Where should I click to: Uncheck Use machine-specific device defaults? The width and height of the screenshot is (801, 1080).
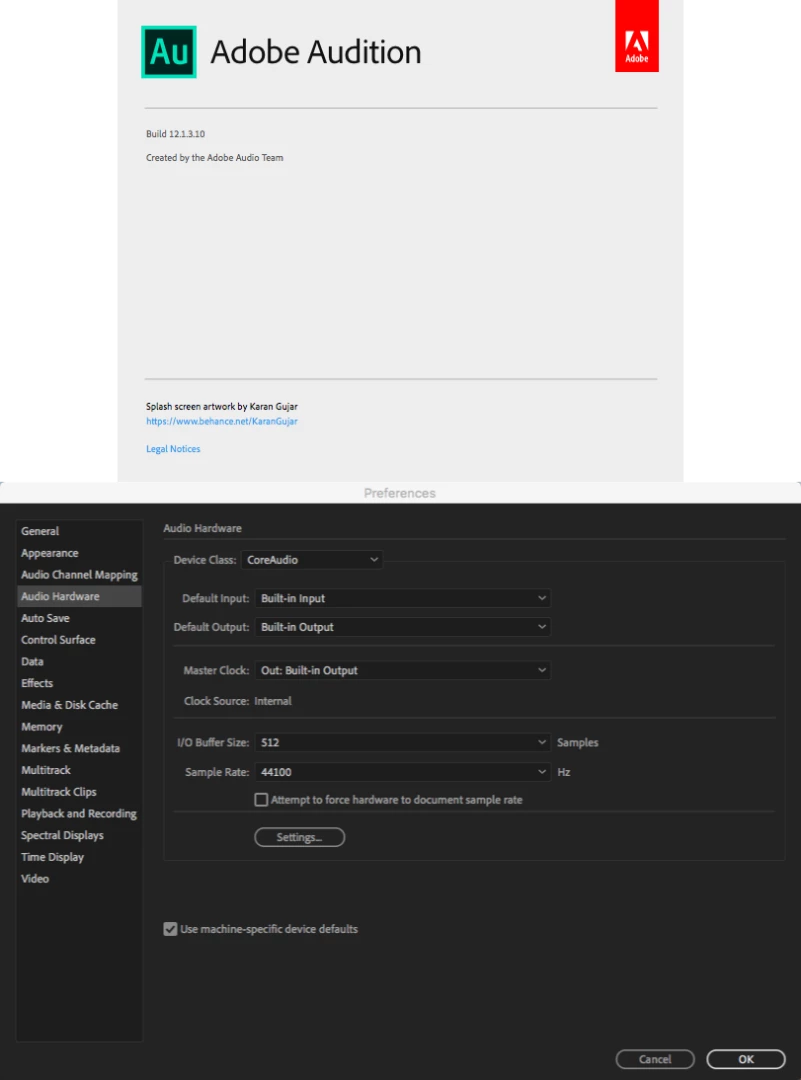(x=170, y=929)
